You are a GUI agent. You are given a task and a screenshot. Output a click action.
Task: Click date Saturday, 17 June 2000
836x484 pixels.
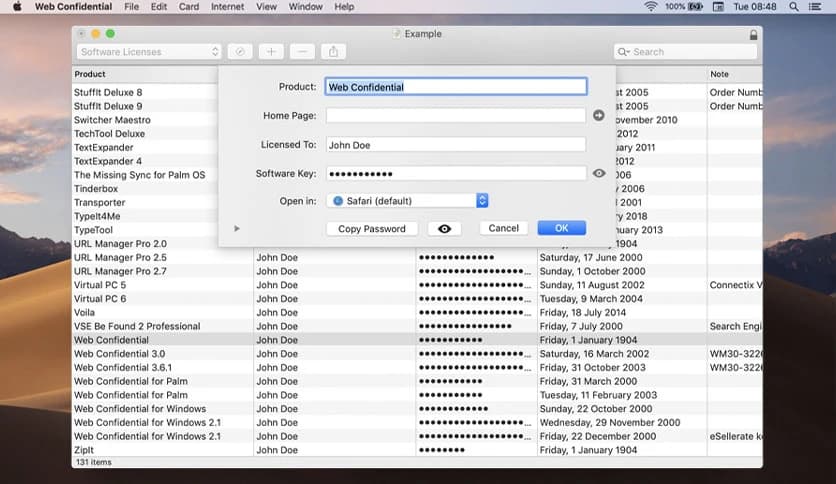pyautogui.click(x=591, y=257)
